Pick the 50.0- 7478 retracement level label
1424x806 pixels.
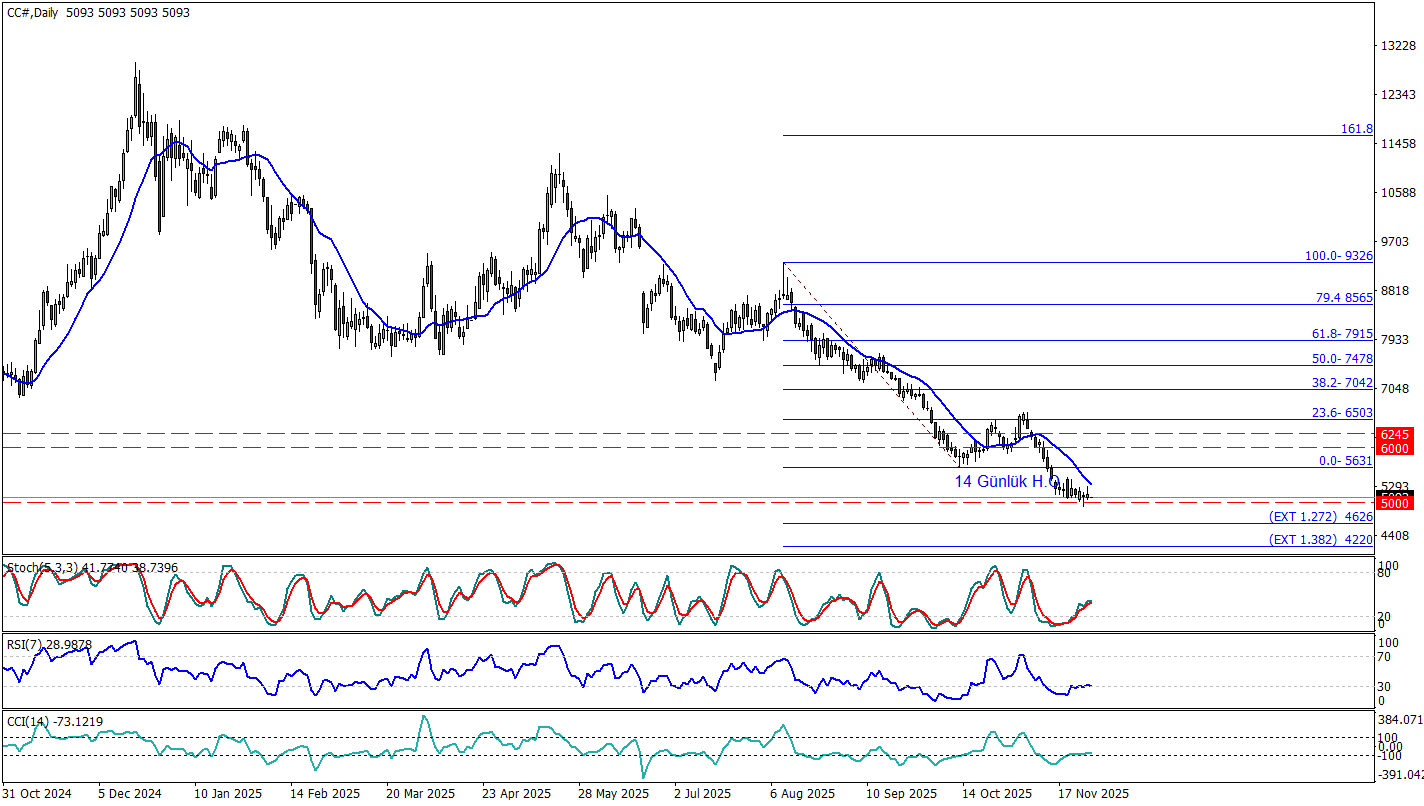pos(1341,358)
